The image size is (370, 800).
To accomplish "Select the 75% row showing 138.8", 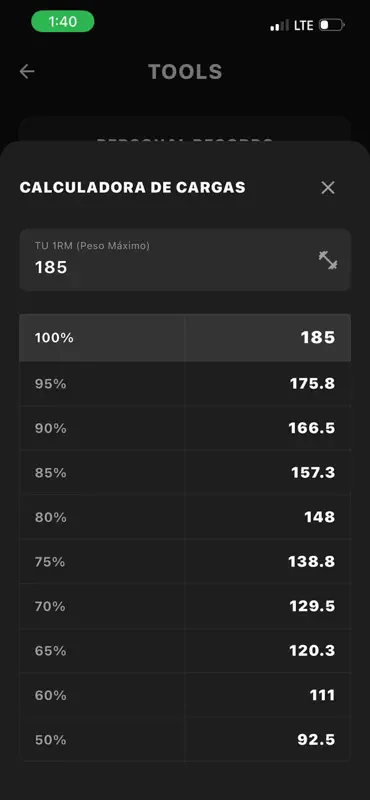I will [185, 562].
